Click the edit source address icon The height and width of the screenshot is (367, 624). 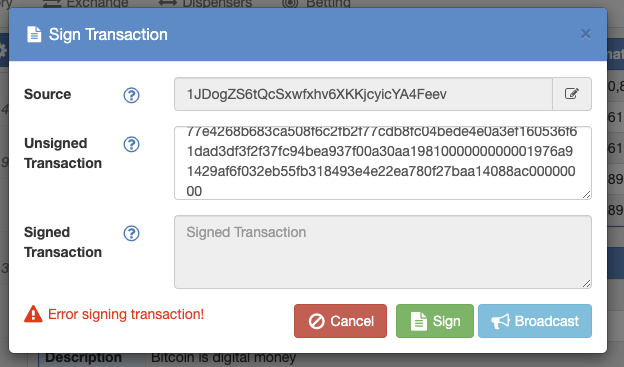[571, 94]
